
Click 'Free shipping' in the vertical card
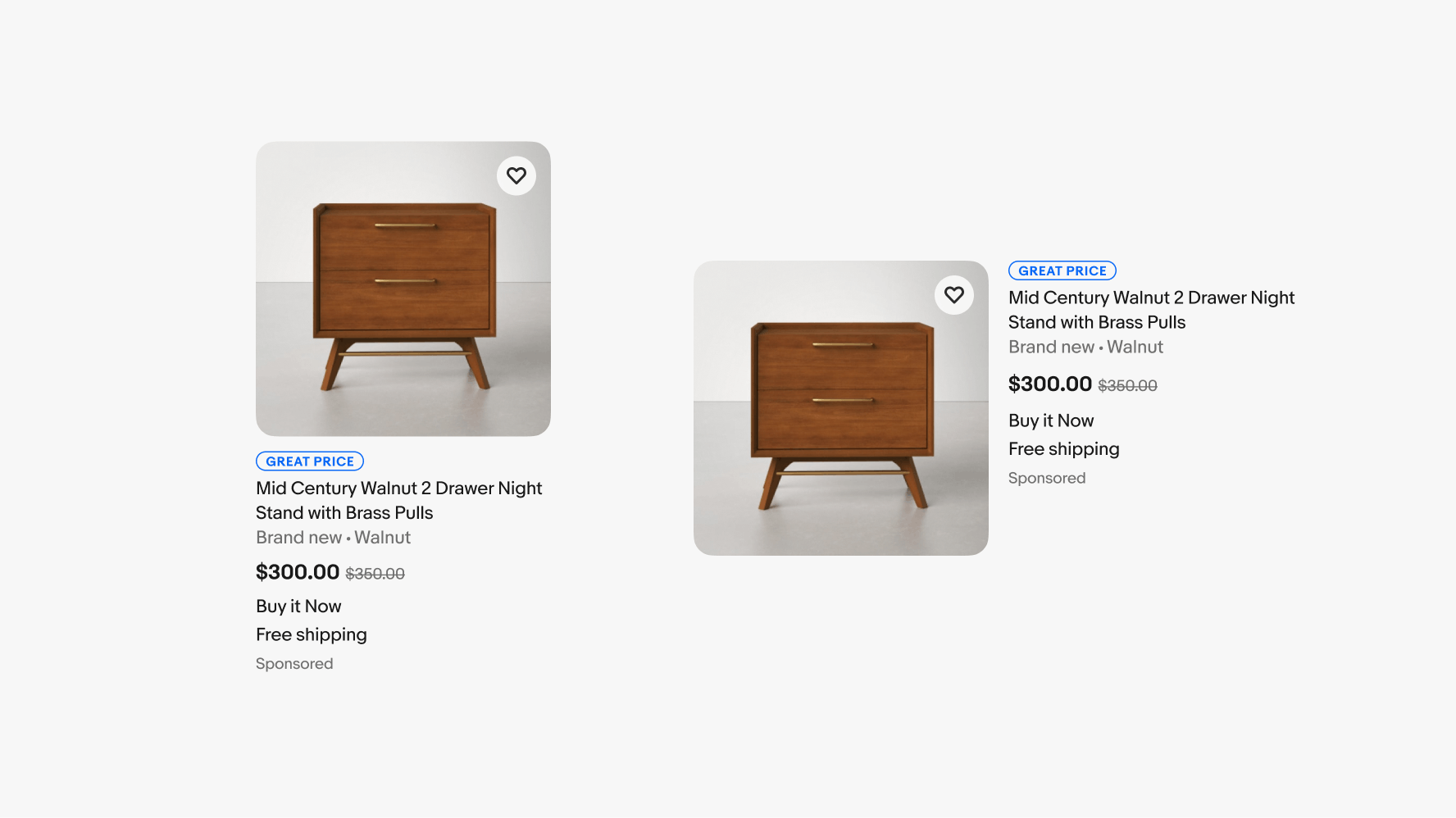click(x=312, y=635)
